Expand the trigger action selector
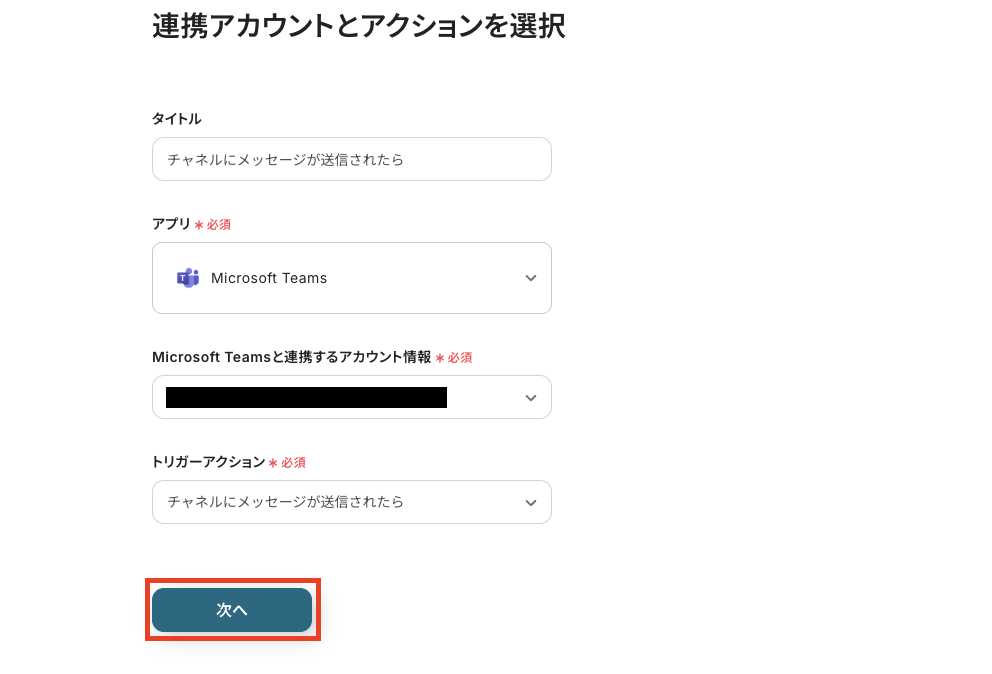Viewport: 992px width, 674px height. pos(352,502)
